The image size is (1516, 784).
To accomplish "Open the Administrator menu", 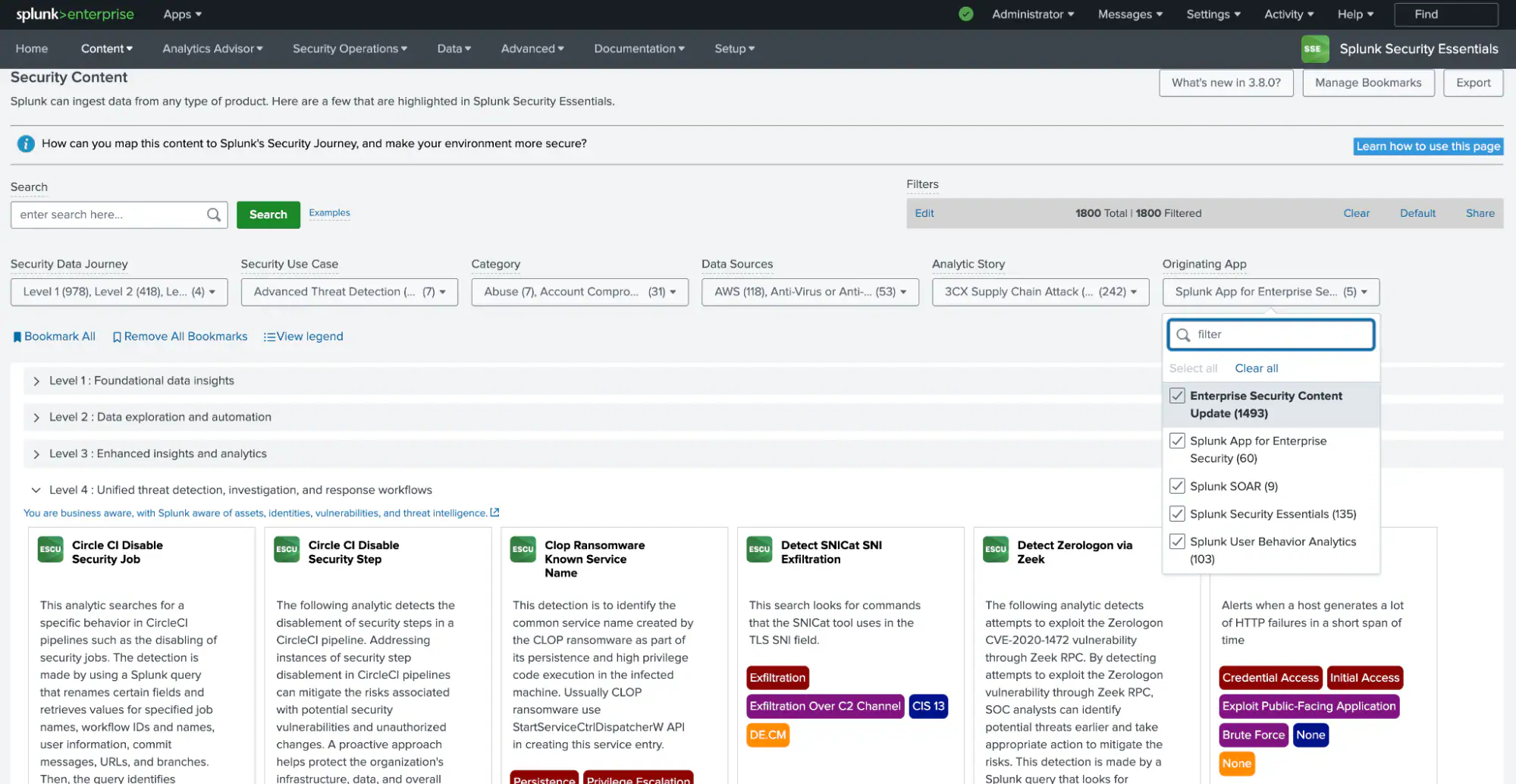I will pos(1033,14).
